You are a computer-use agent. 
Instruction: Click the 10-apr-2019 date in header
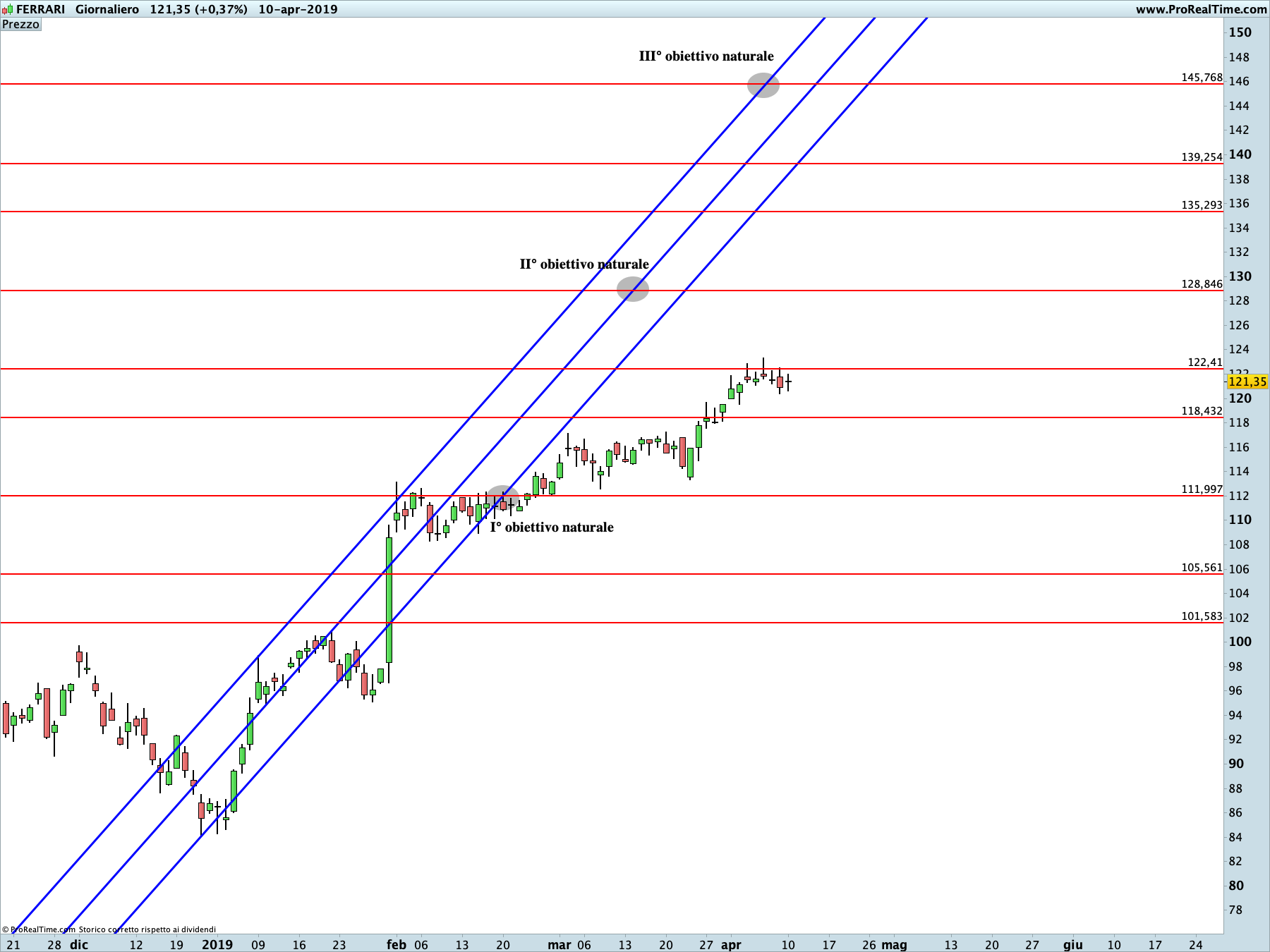tap(298, 9)
